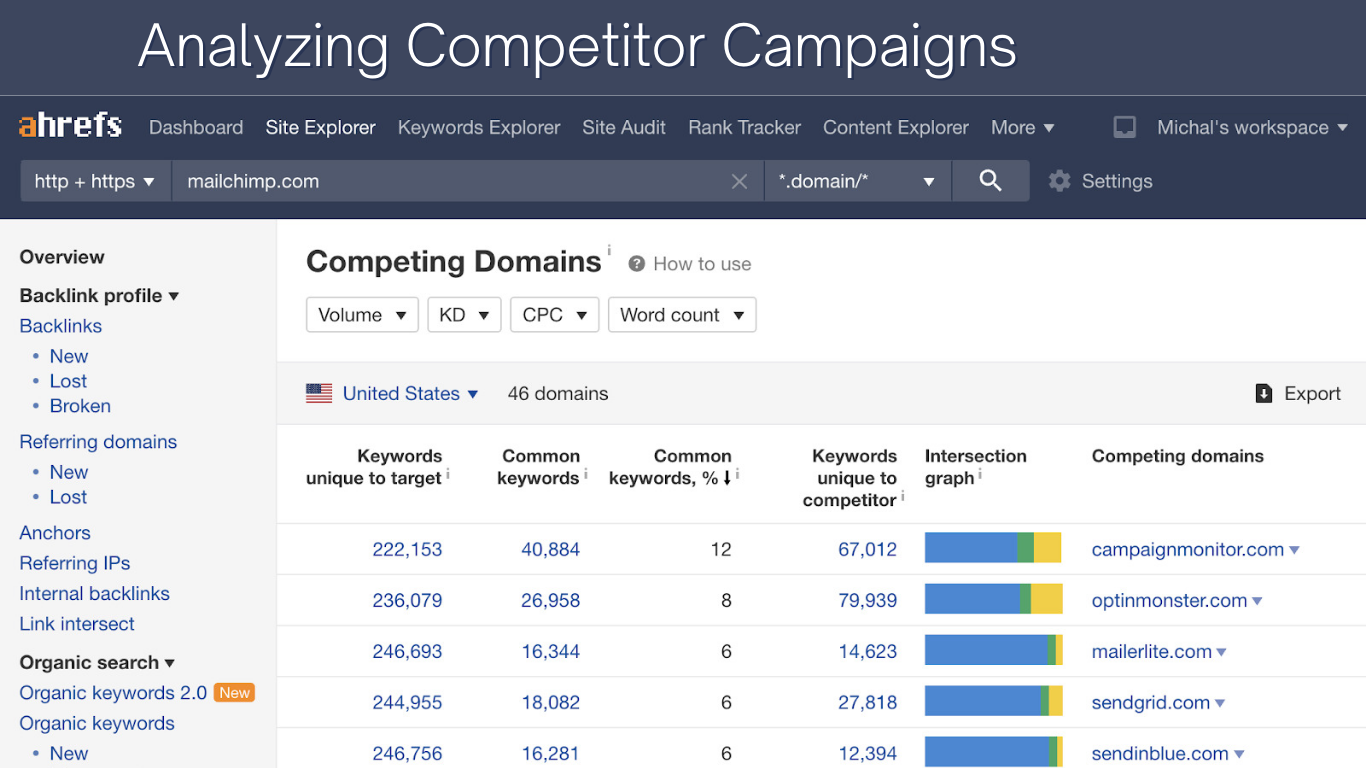Image resolution: width=1366 pixels, height=768 pixels.
Task: Clear the mailchimp.com search field
Action: click(739, 181)
